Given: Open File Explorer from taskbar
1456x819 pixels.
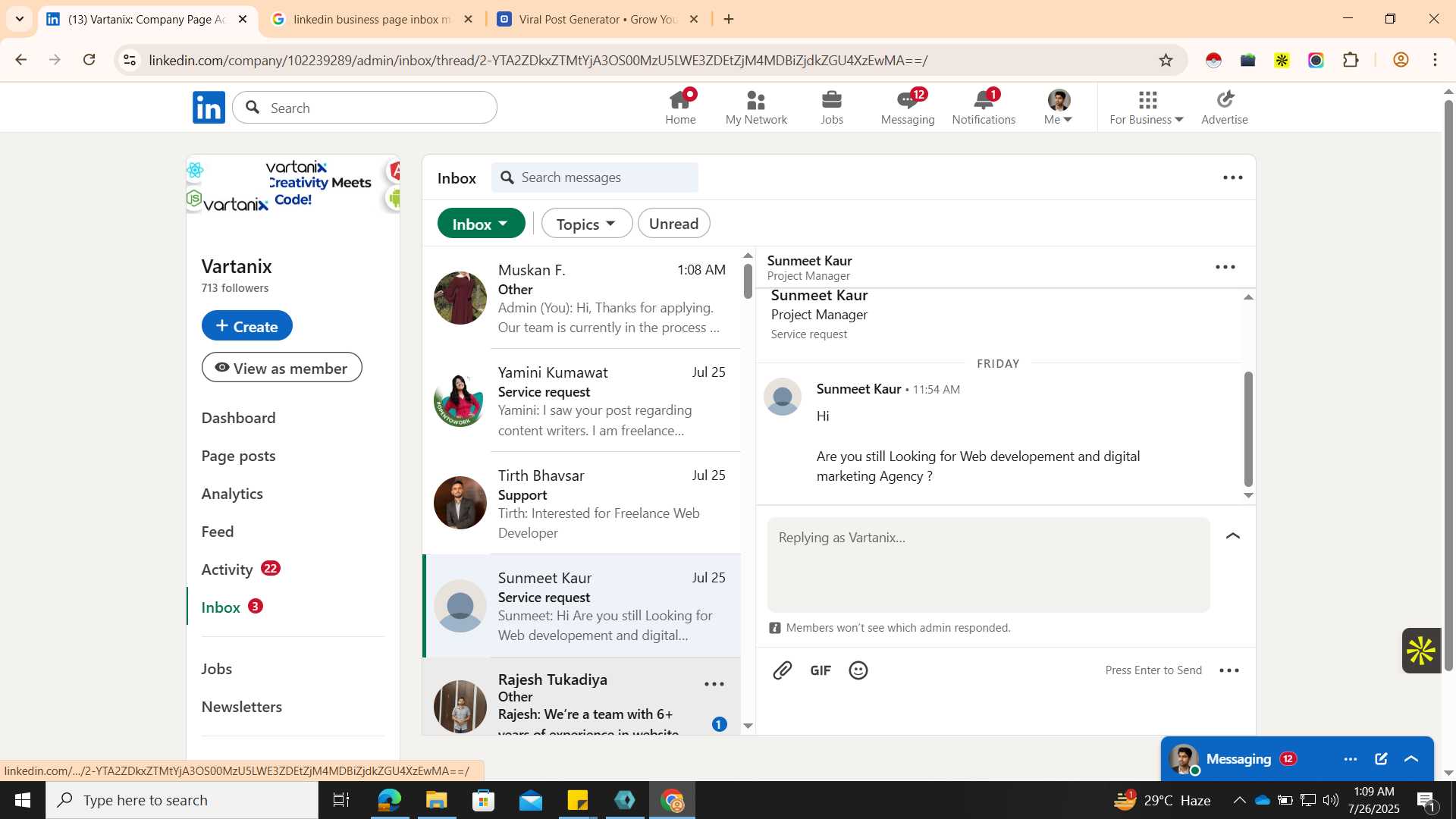Looking at the screenshot, I should [x=436, y=800].
